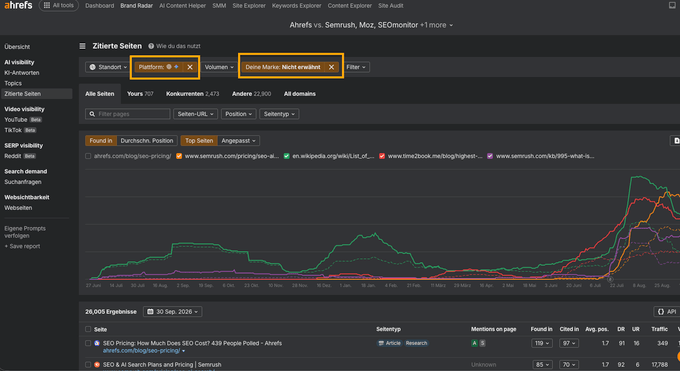Uncheck the www.time2book.me chart series
The width and height of the screenshot is (680, 371).
click(x=382, y=156)
